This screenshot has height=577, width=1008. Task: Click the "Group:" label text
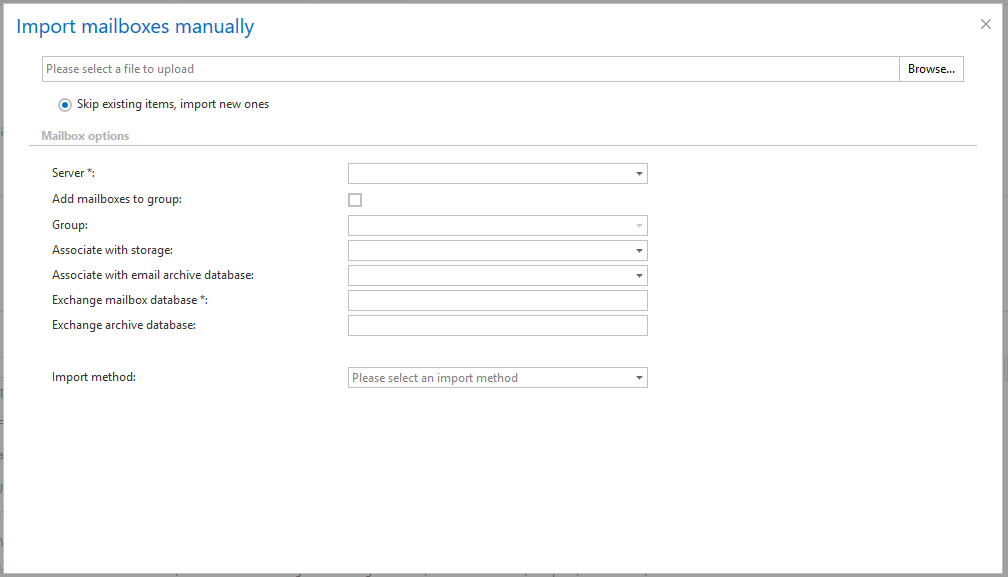70,225
